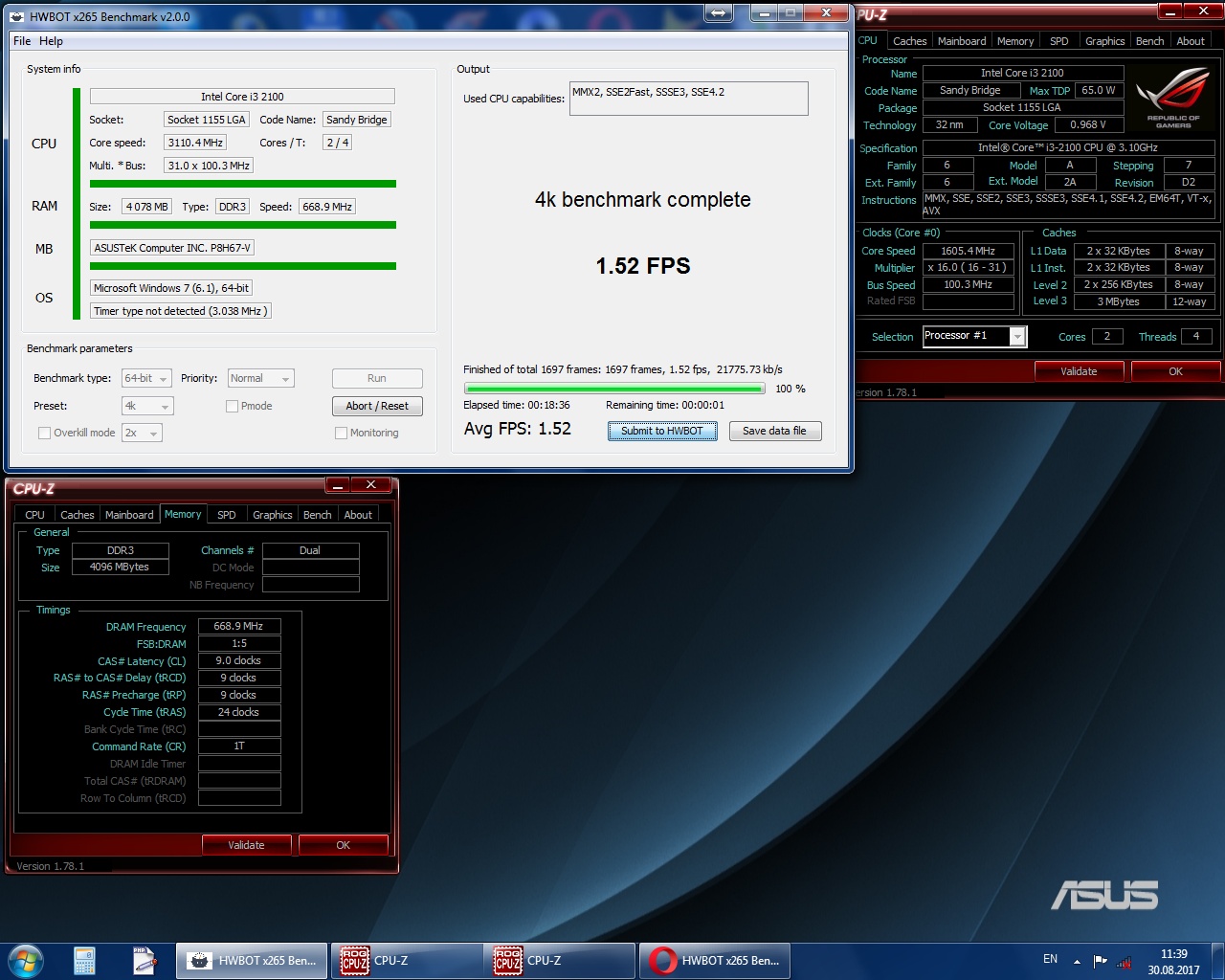1225x980 pixels.
Task: Click OK in top-right CPU-Z window
Action: [1176, 371]
